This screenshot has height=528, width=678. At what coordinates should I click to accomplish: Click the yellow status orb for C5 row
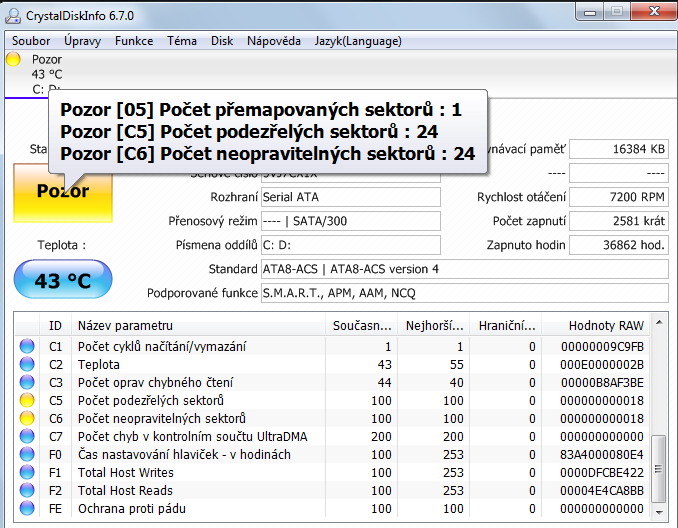coord(28,401)
